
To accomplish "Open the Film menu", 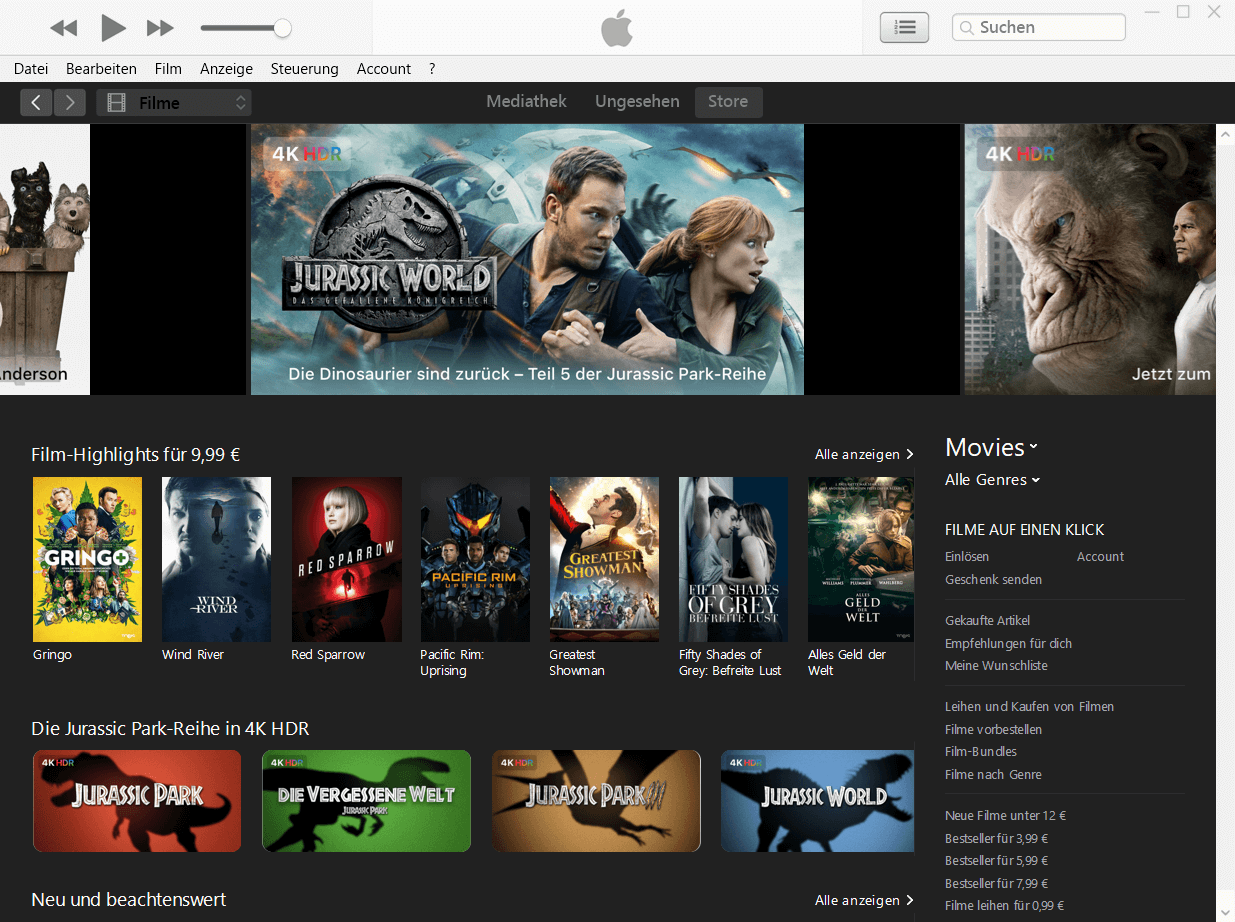I will coord(168,69).
